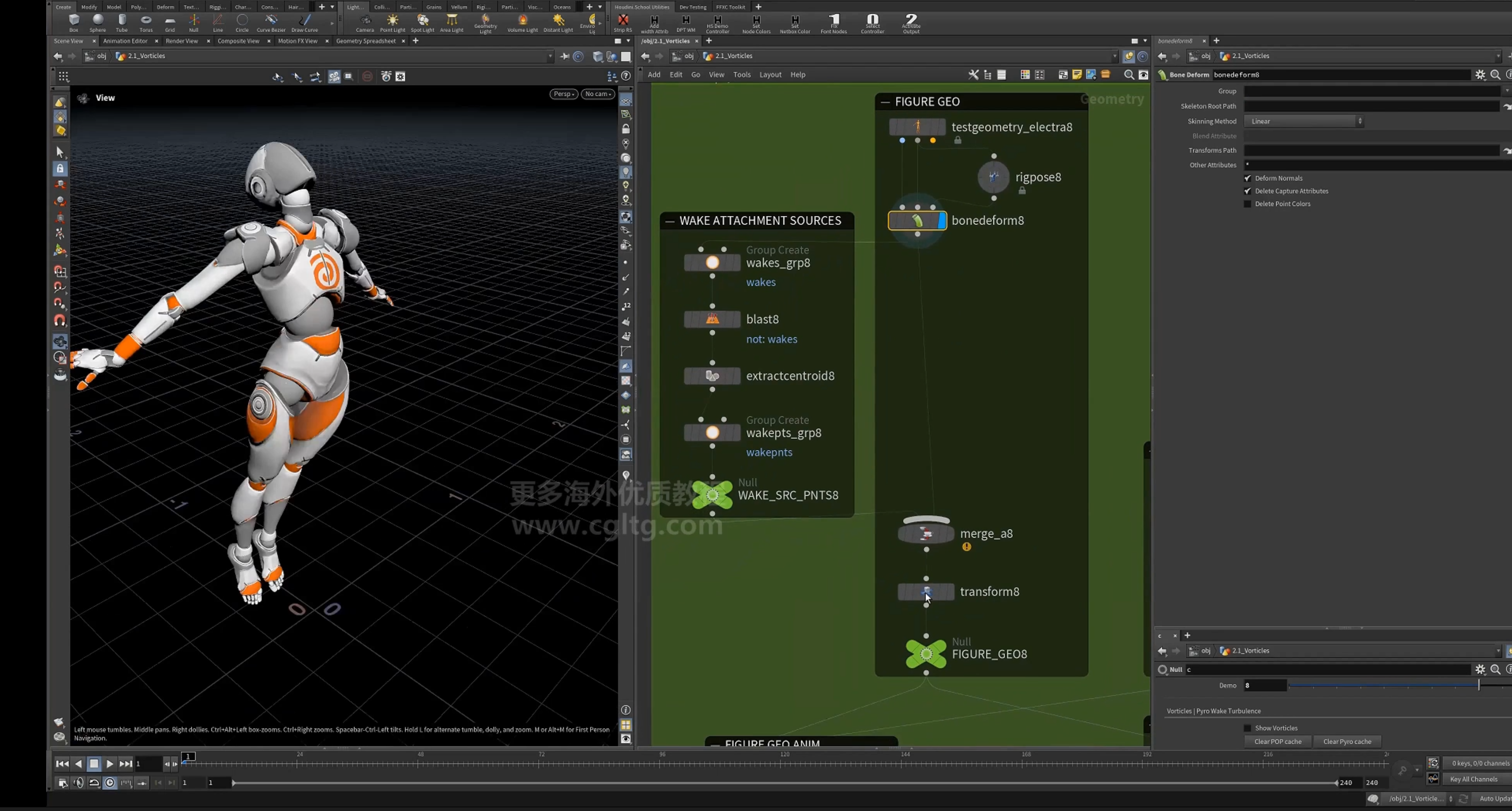The image size is (1512, 811).
Task: Click the blast8 node icon
Action: point(712,319)
